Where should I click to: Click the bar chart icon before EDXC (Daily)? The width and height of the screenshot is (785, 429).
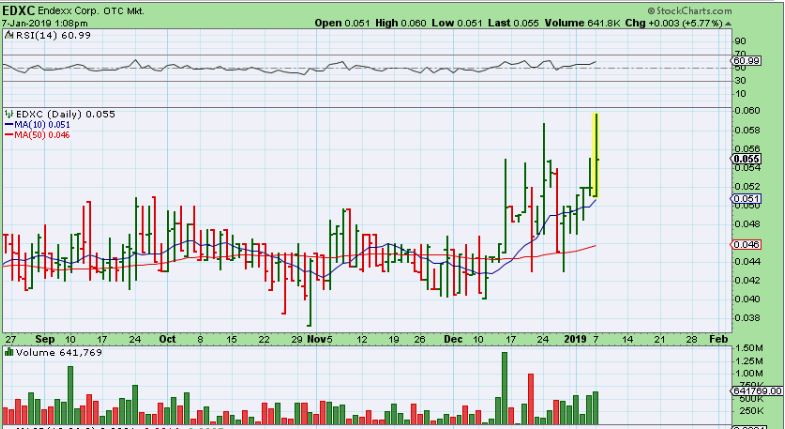coord(9,114)
